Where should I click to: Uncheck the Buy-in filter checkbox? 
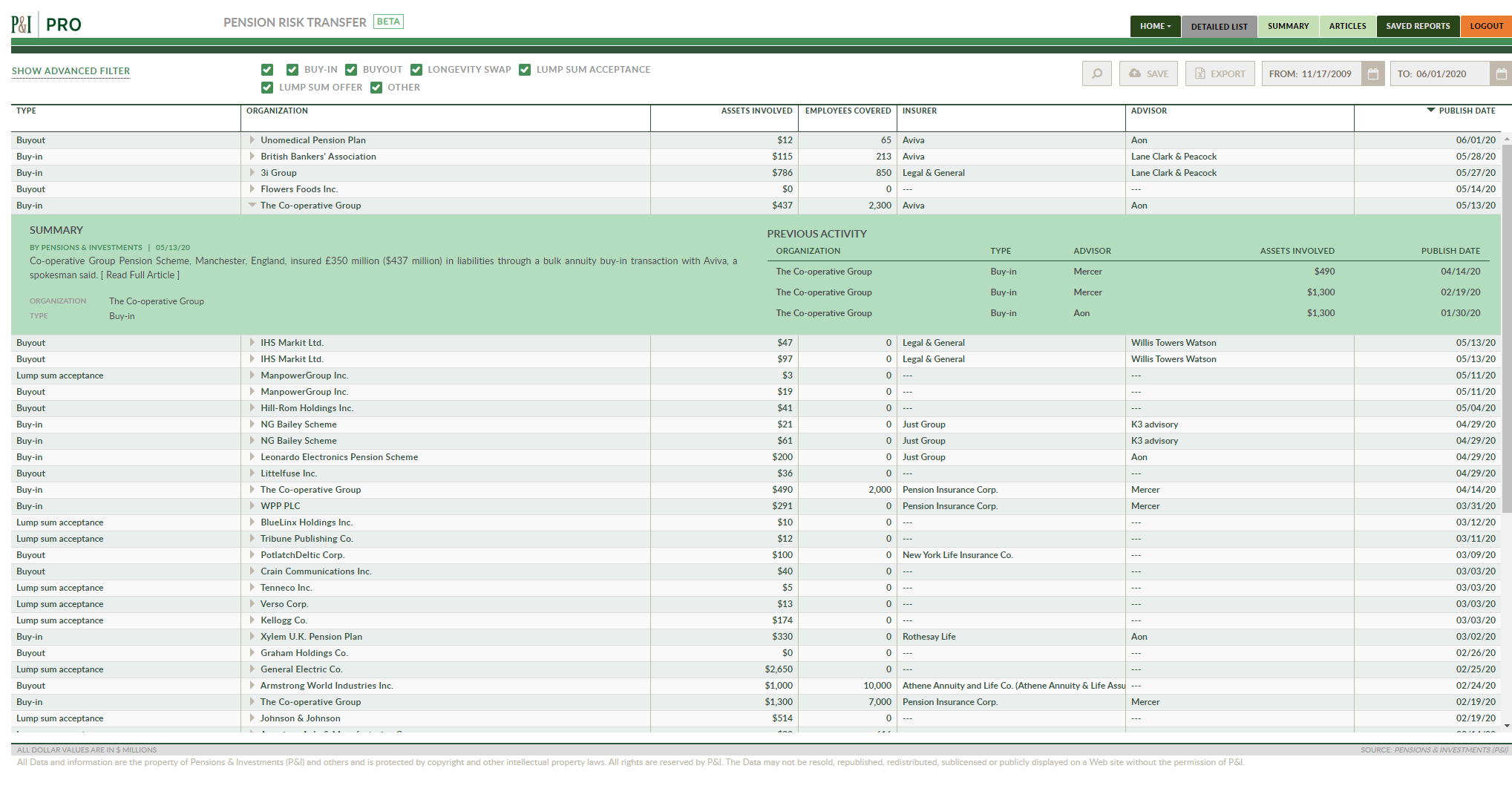coord(292,70)
